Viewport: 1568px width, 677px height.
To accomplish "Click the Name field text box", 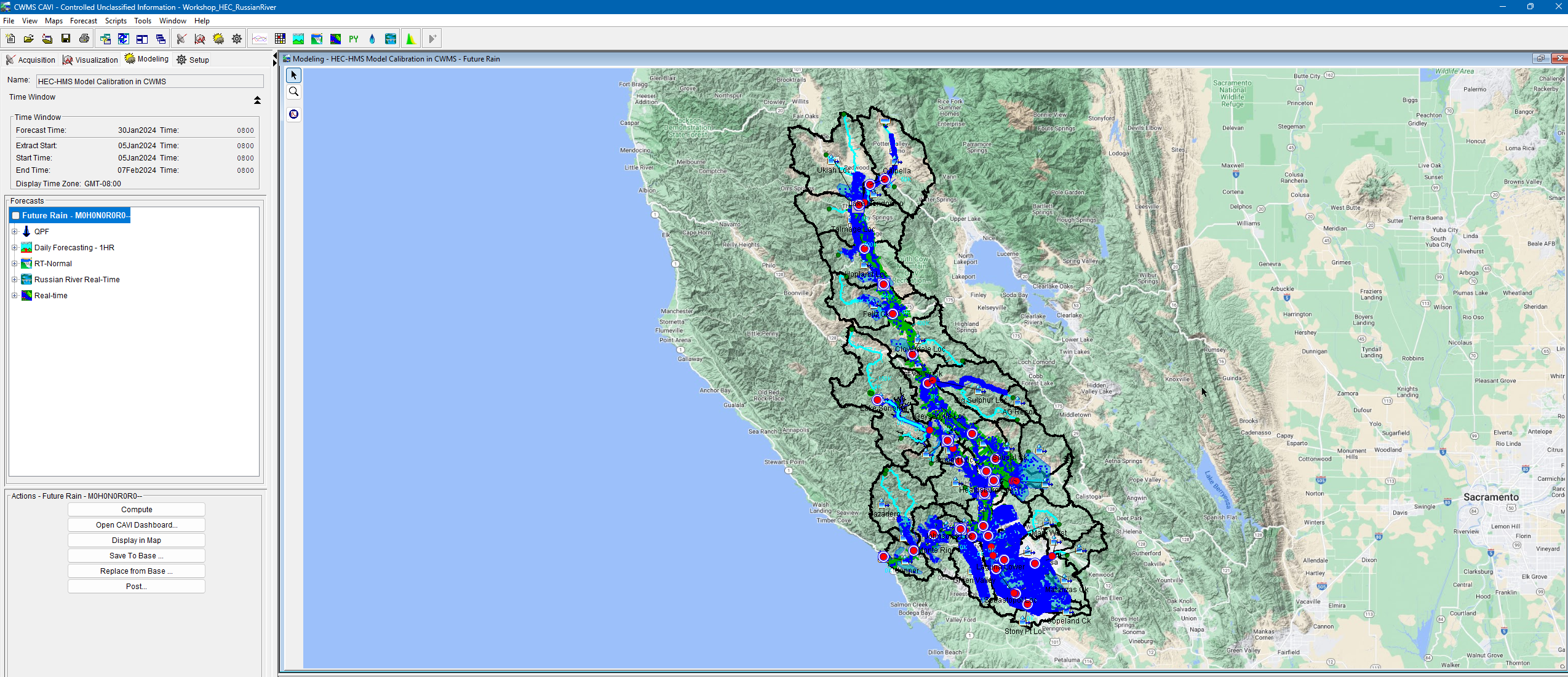I will point(149,81).
